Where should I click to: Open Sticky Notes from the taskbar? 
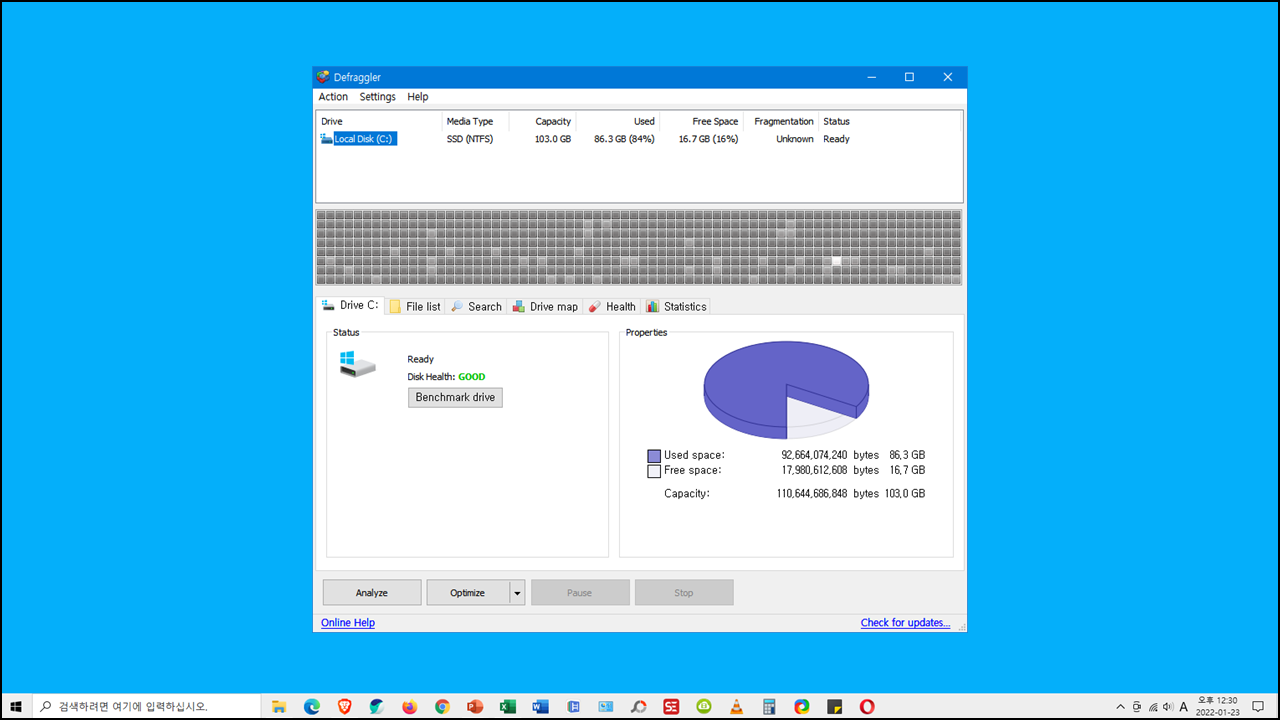pyautogui.click(x=834, y=706)
